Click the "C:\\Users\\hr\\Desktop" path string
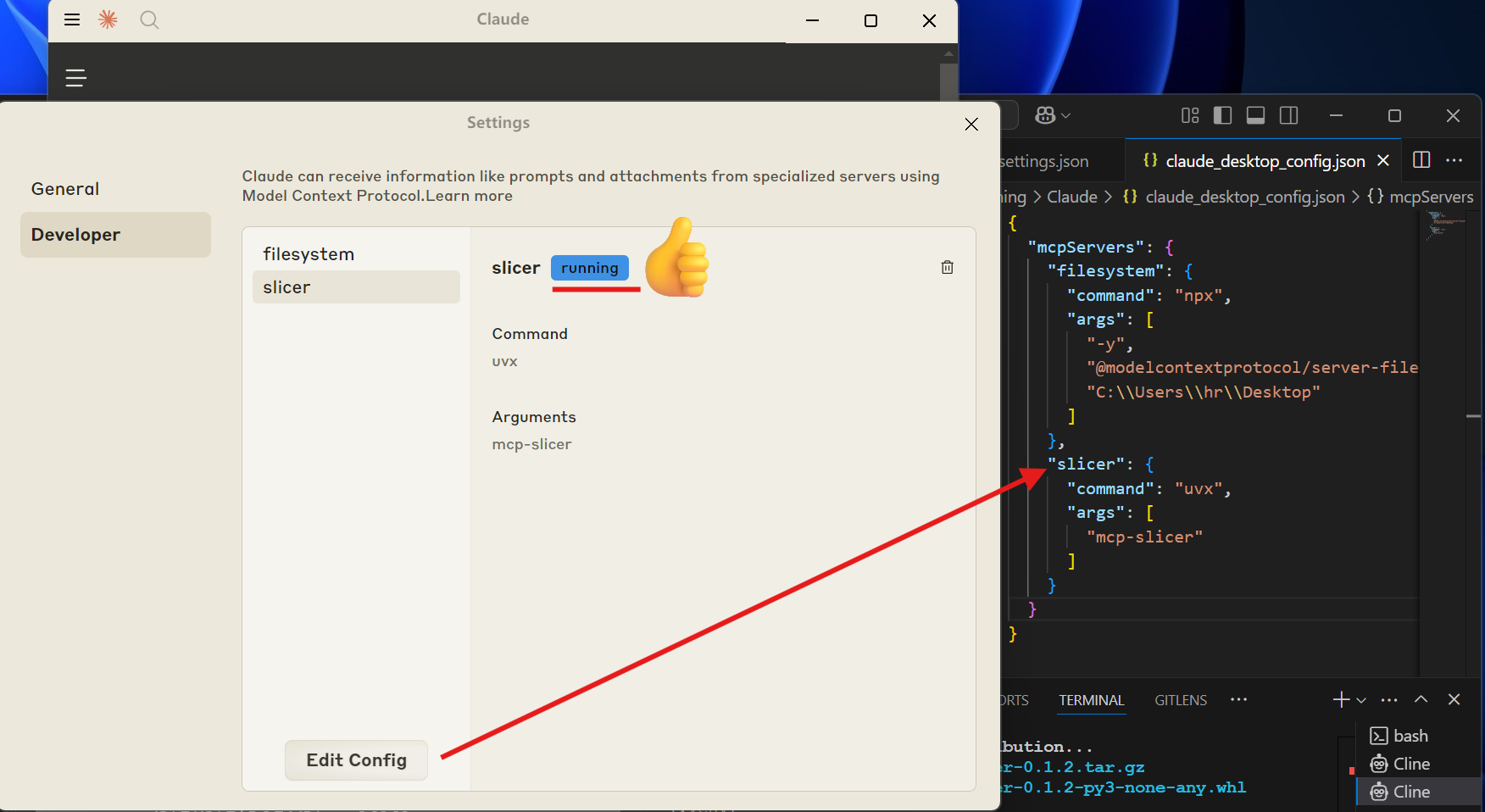Screen dimensions: 1485x812 coord(1204,392)
